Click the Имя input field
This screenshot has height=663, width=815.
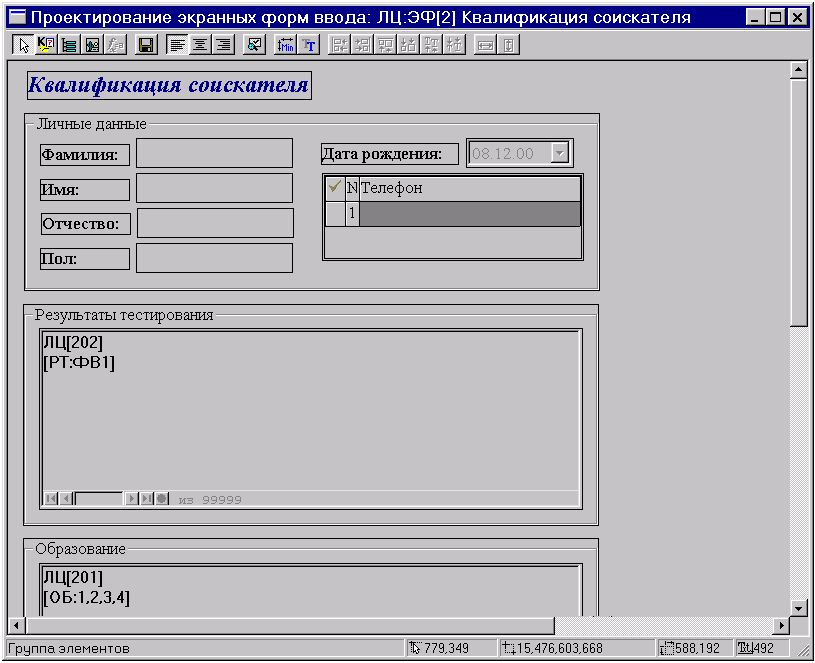click(214, 188)
